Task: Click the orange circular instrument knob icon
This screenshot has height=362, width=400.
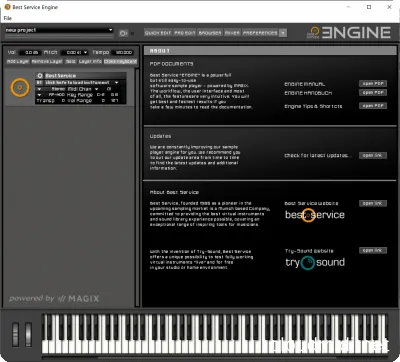Action: coord(20,88)
